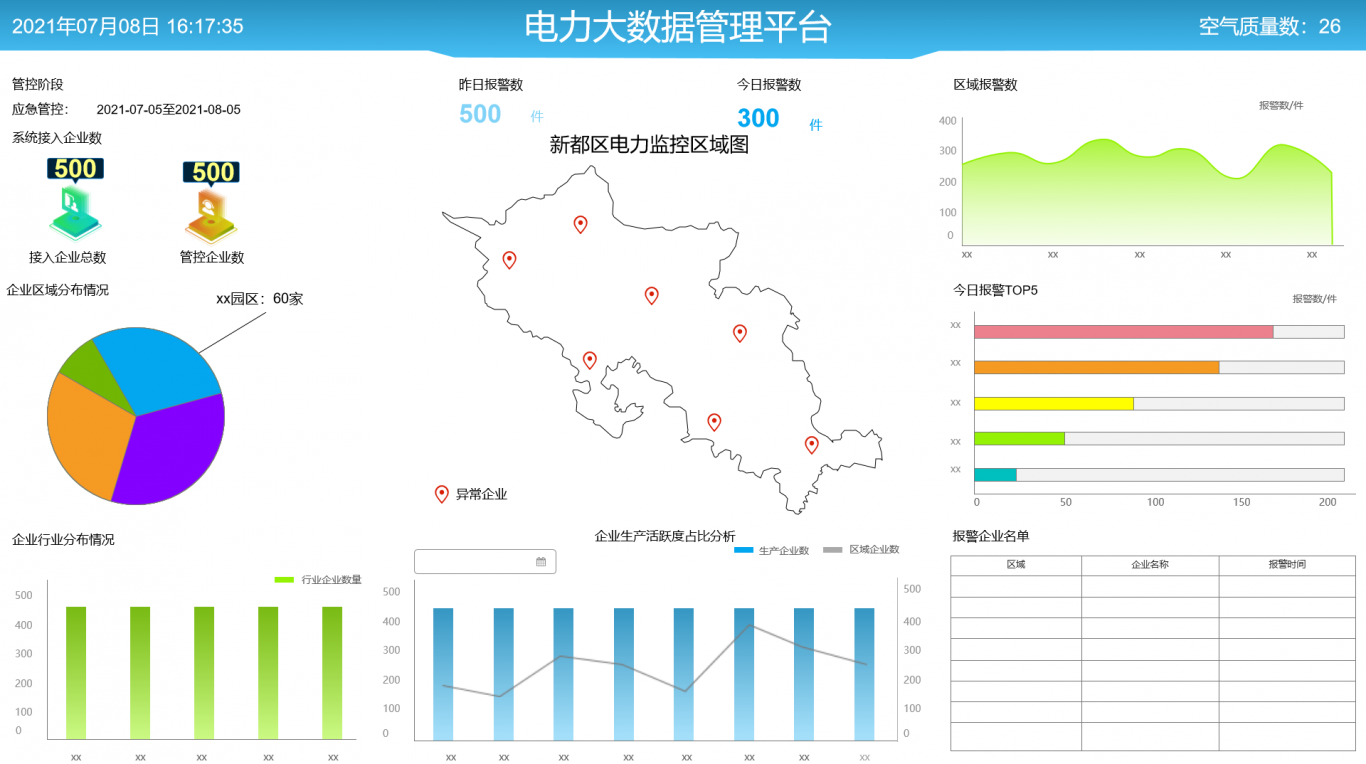Viewport: 1366px width, 764px height.
Task: Click the 报警时间 table column header
Action: (1287, 565)
